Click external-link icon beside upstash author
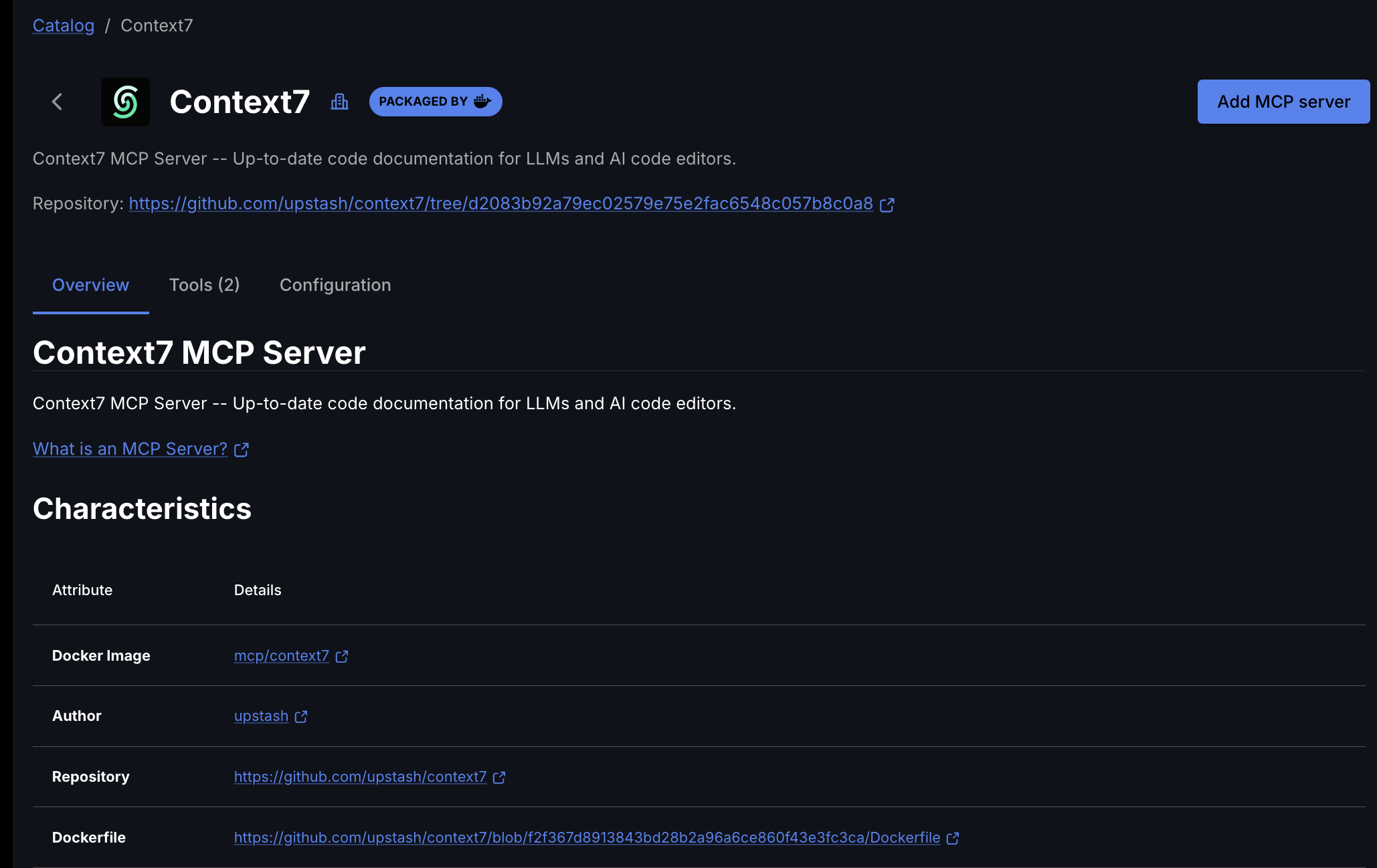This screenshot has height=868, width=1377. click(x=301, y=717)
